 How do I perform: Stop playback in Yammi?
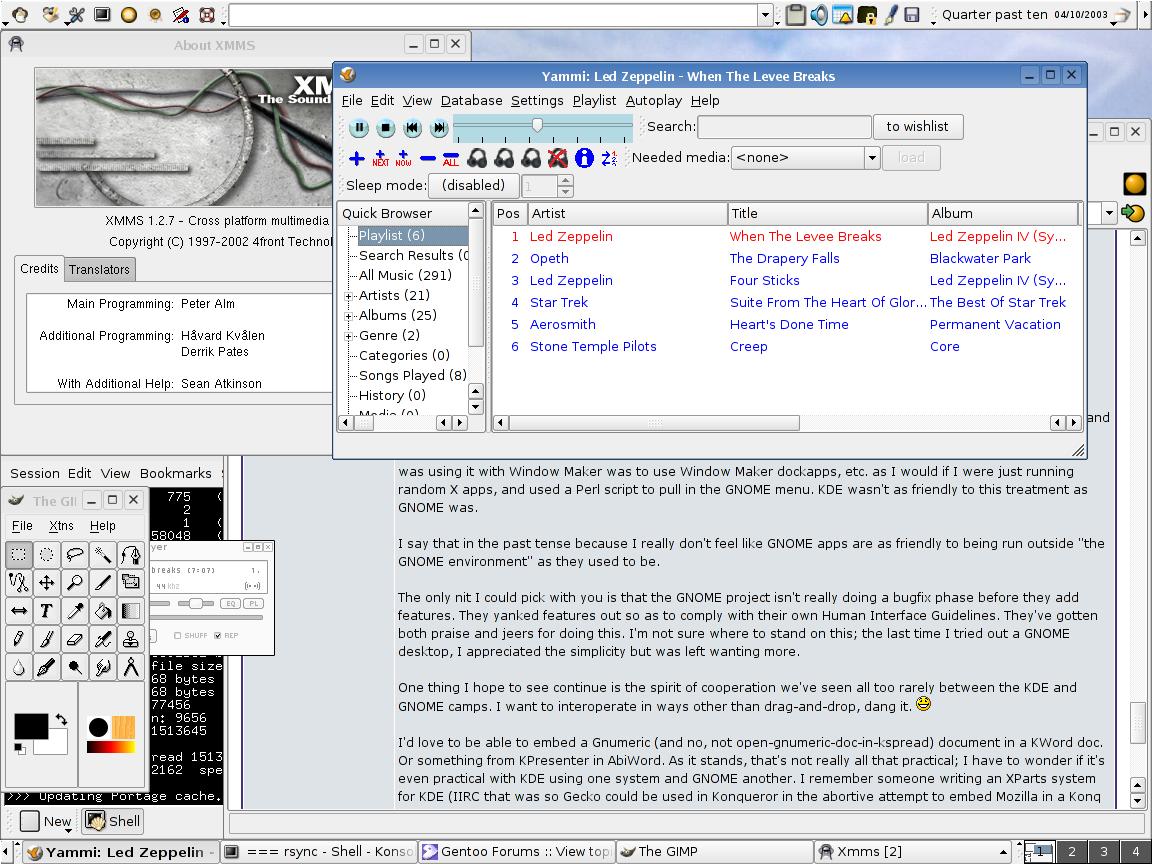click(x=386, y=128)
